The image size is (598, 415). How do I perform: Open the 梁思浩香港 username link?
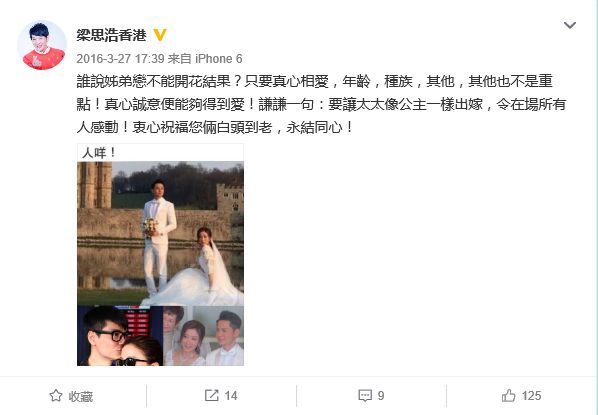[x=111, y=35]
